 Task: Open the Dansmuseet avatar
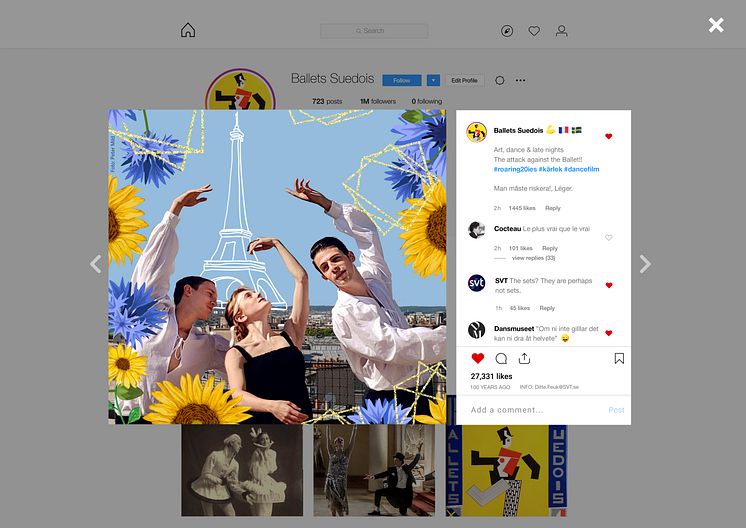[x=476, y=330]
